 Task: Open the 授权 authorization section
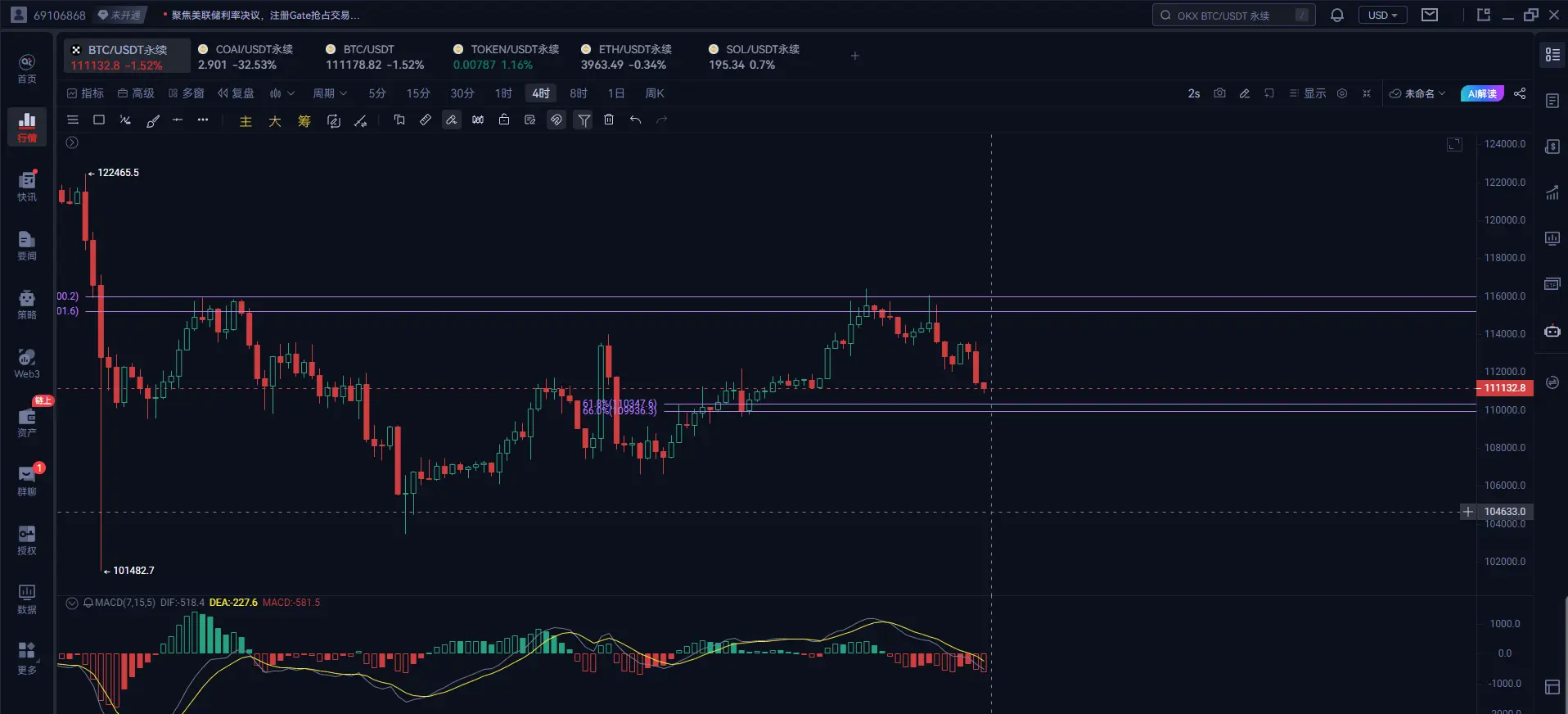click(27, 540)
